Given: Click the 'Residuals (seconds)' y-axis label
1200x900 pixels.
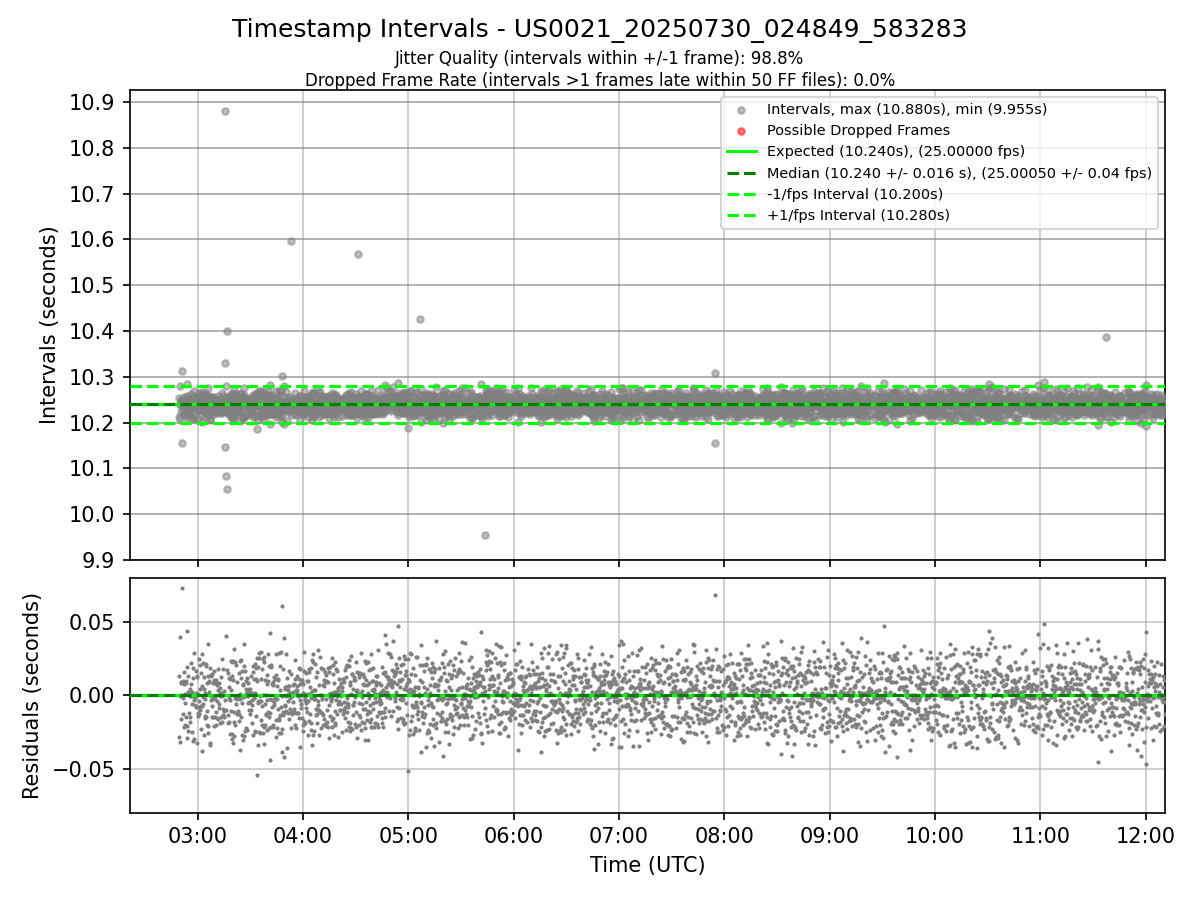Looking at the screenshot, I should 32,696.
